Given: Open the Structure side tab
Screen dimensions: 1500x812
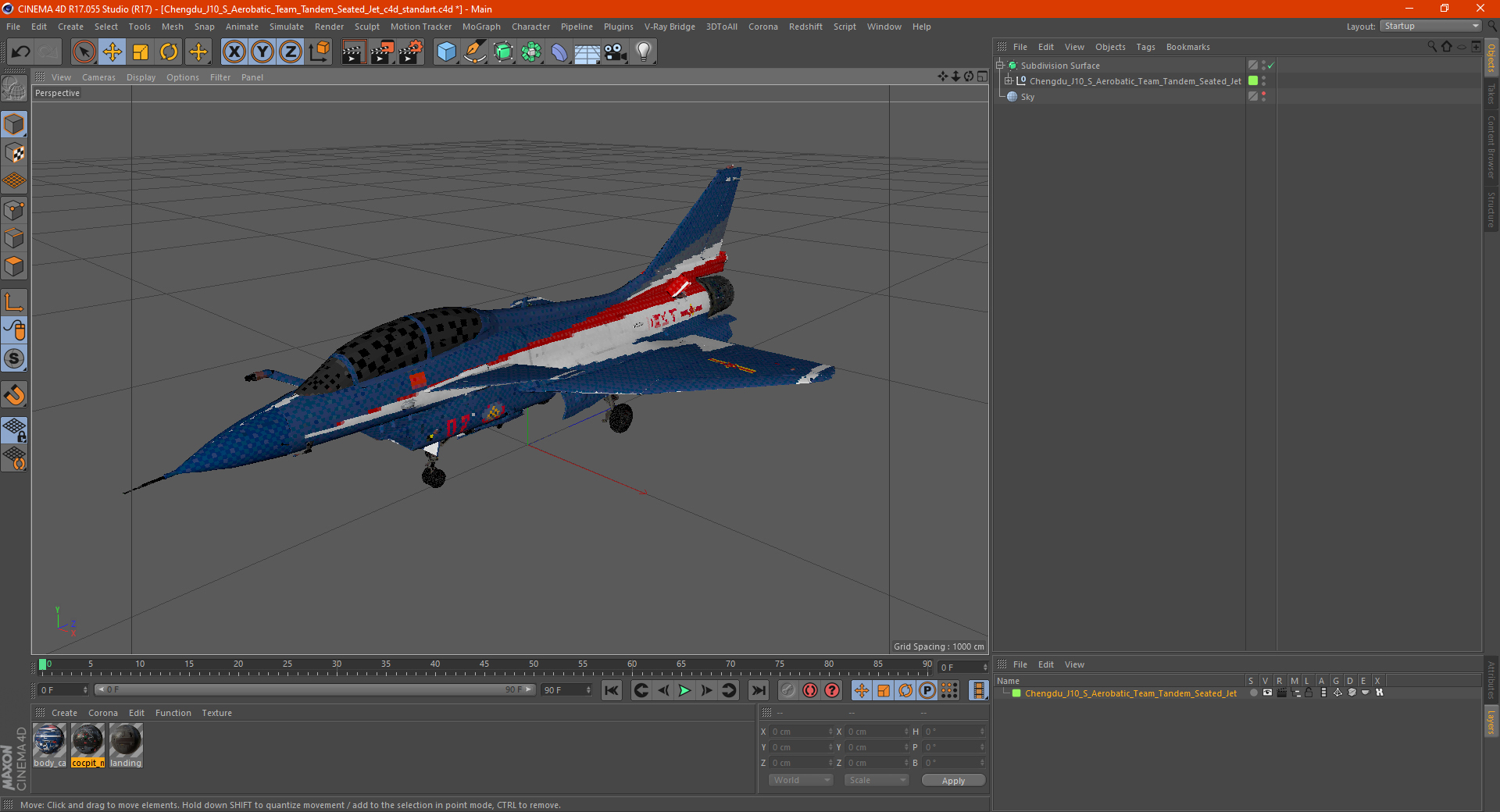Looking at the screenshot, I should (1491, 209).
